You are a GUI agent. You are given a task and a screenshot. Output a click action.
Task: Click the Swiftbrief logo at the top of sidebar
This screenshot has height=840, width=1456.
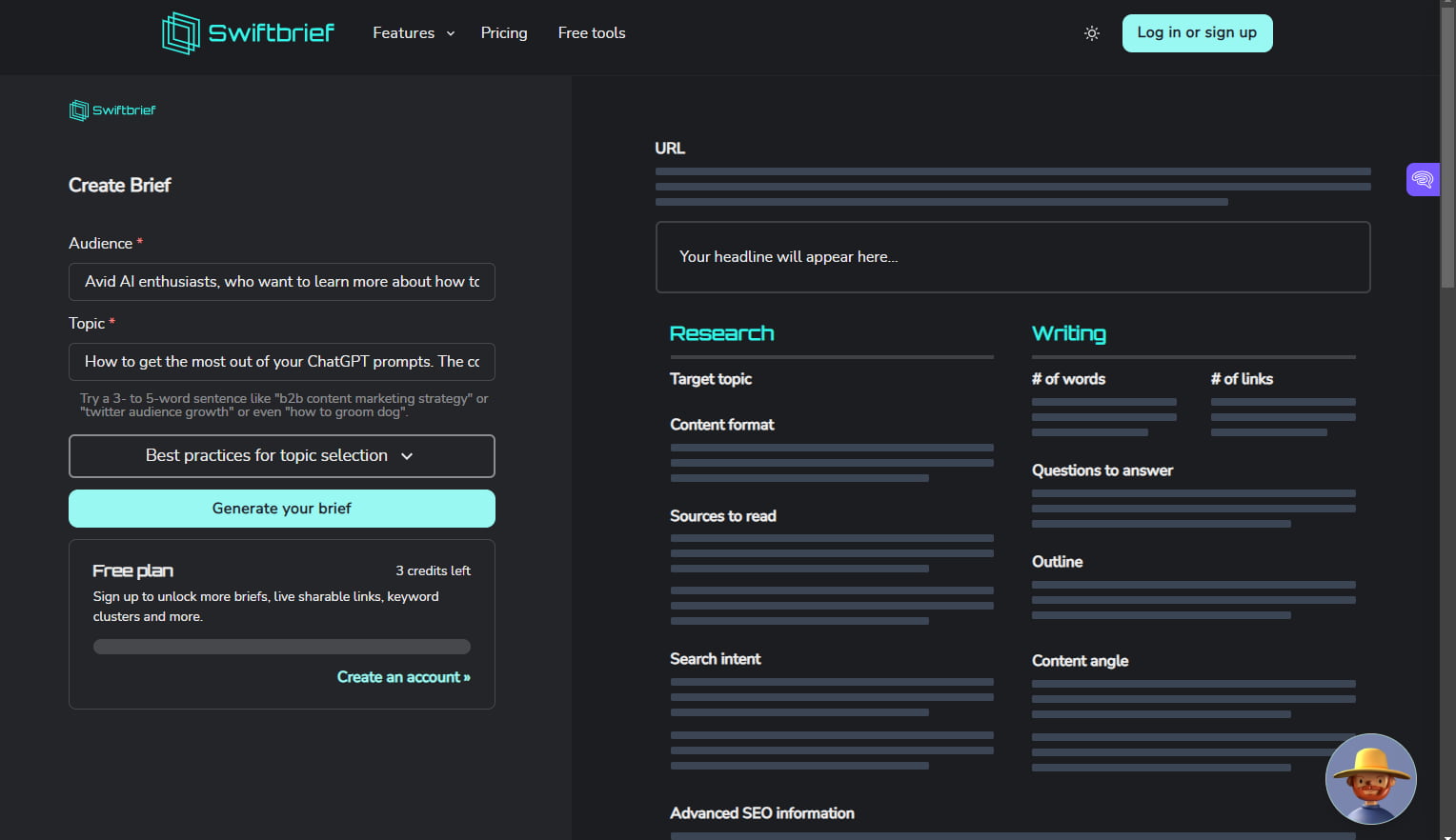point(111,110)
